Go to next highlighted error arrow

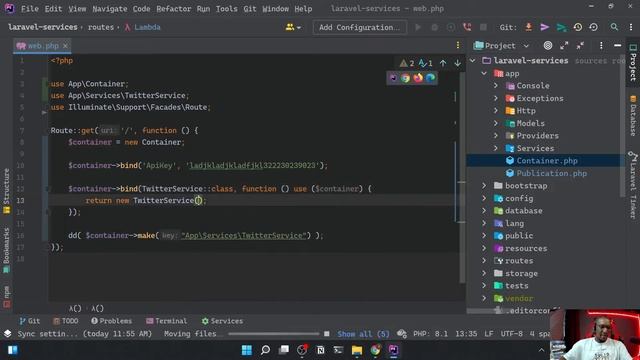(x=458, y=63)
